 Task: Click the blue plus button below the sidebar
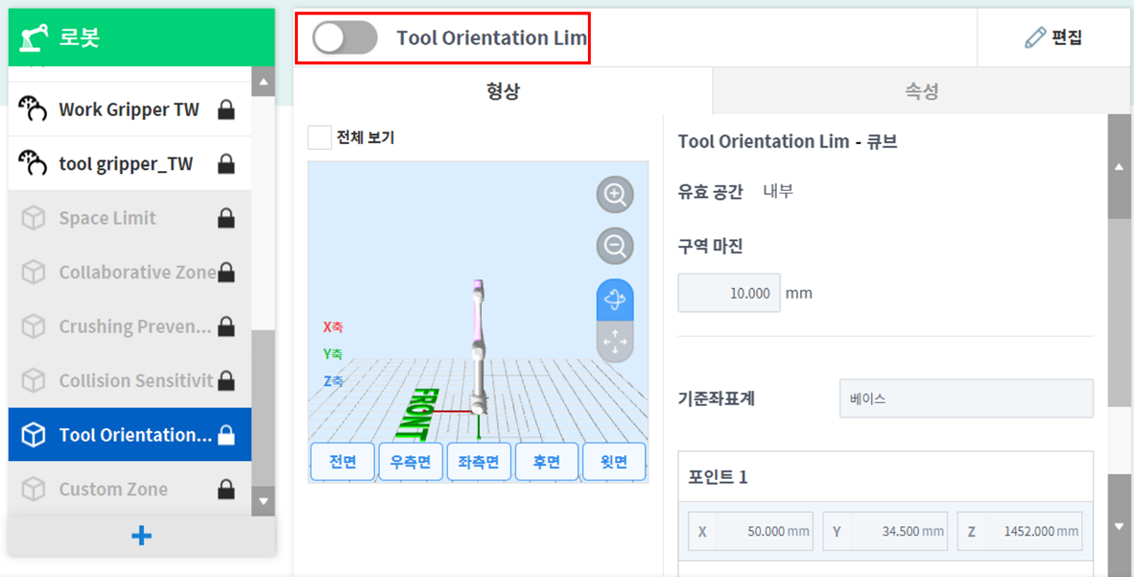140,535
